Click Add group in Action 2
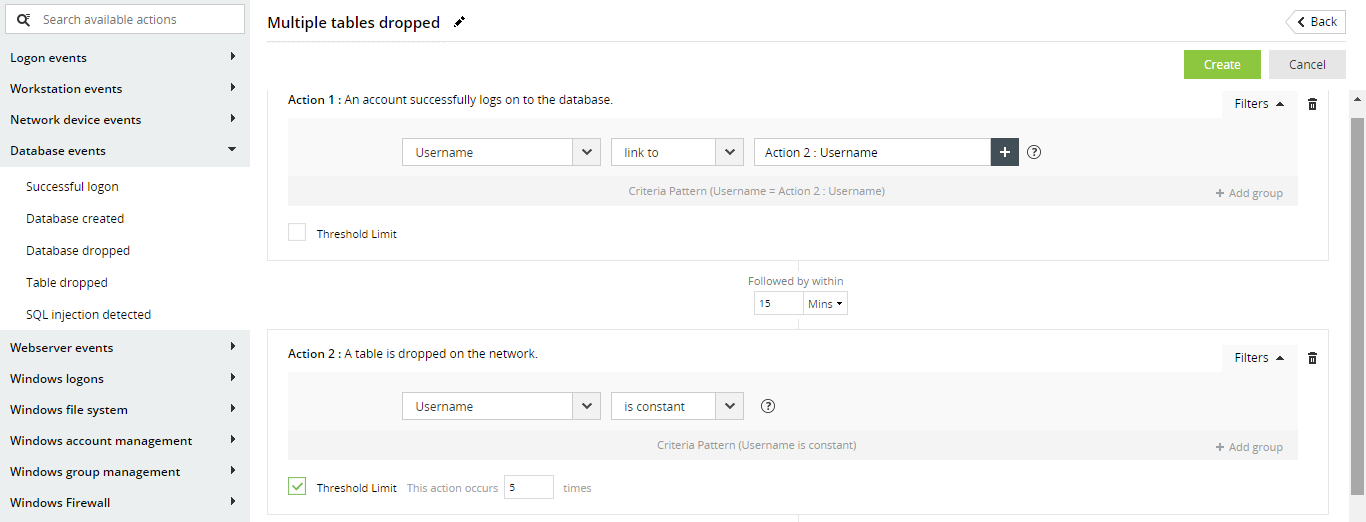Screen dimensions: 1366x522 click(x=1249, y=447)
